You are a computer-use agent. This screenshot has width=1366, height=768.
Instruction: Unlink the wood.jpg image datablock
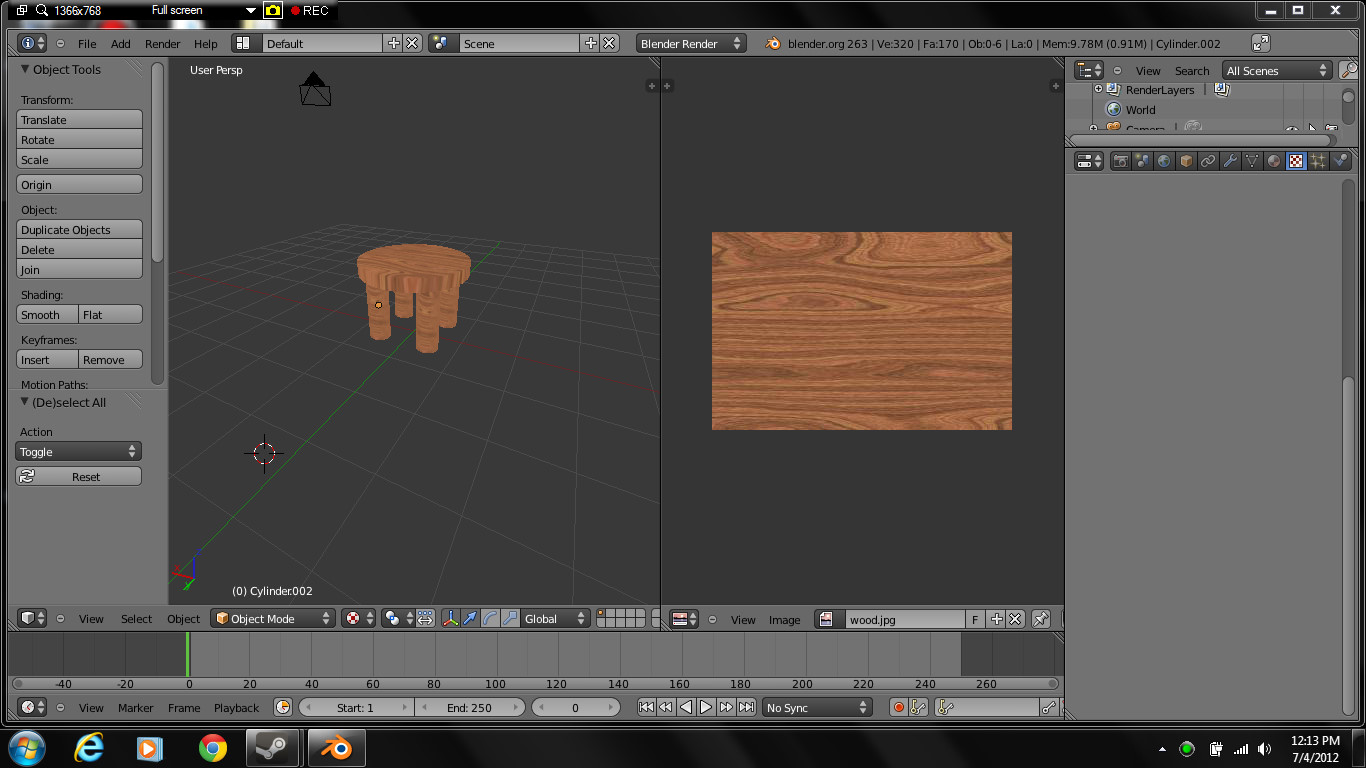[x=1015, y=619]
